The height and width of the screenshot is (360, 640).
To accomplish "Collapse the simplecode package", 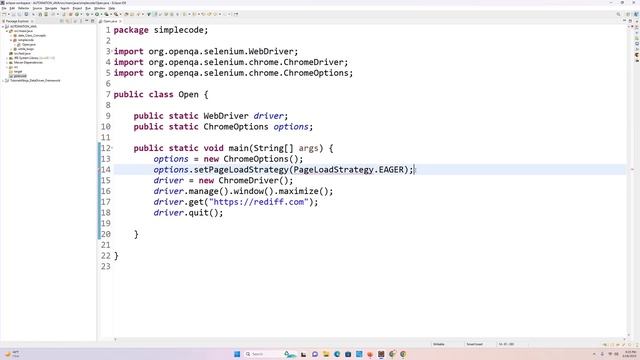I will [x=11, y=40].
